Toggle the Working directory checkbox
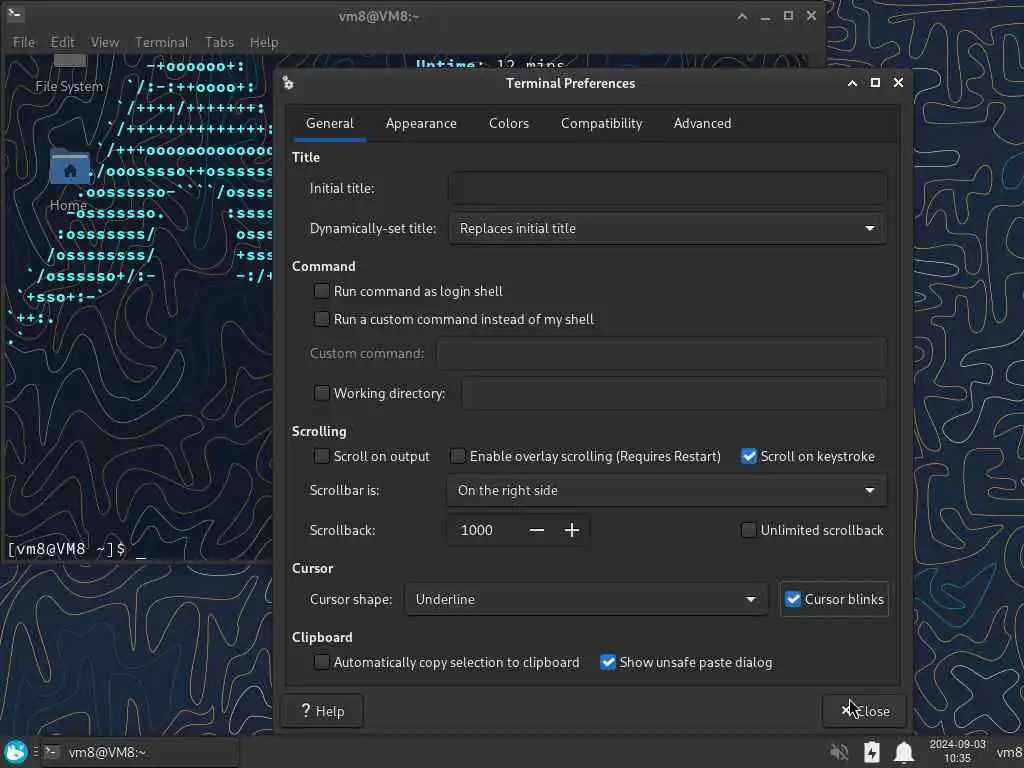 pyautogui.click(x=321, y=393)
